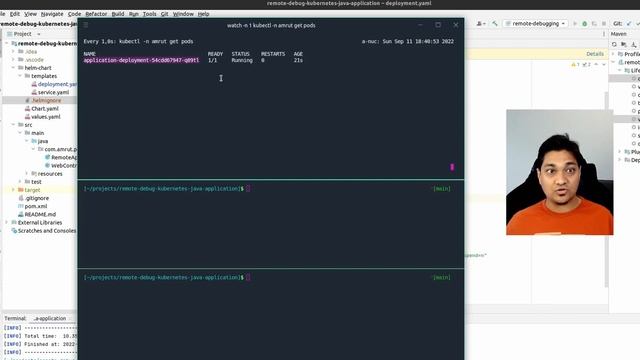This screenshot has width=640, height=360.
Task: Click the Stop square icon in toolbar
Action: pos(604,24)
